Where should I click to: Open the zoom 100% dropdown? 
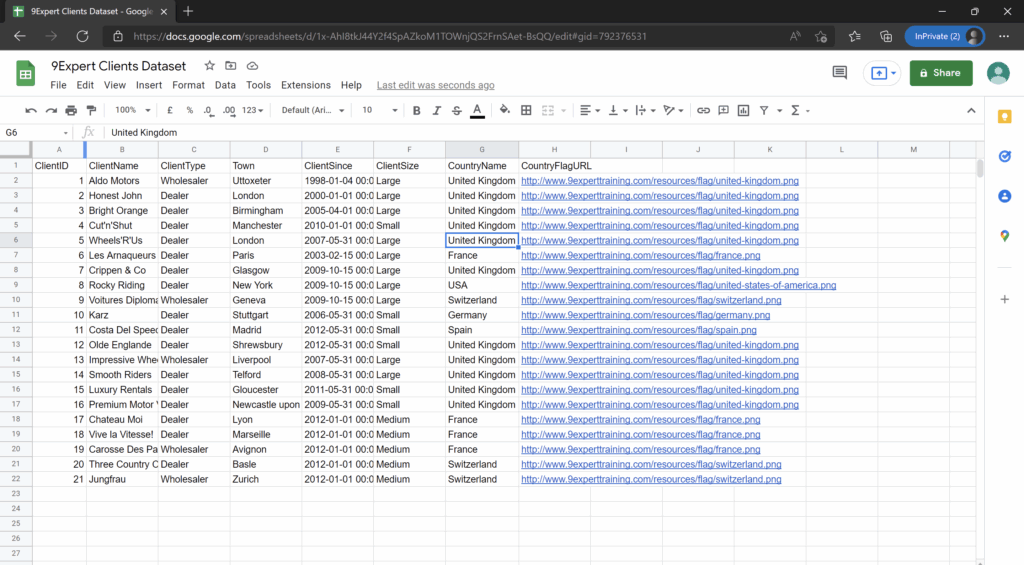[x=131, y=110]
